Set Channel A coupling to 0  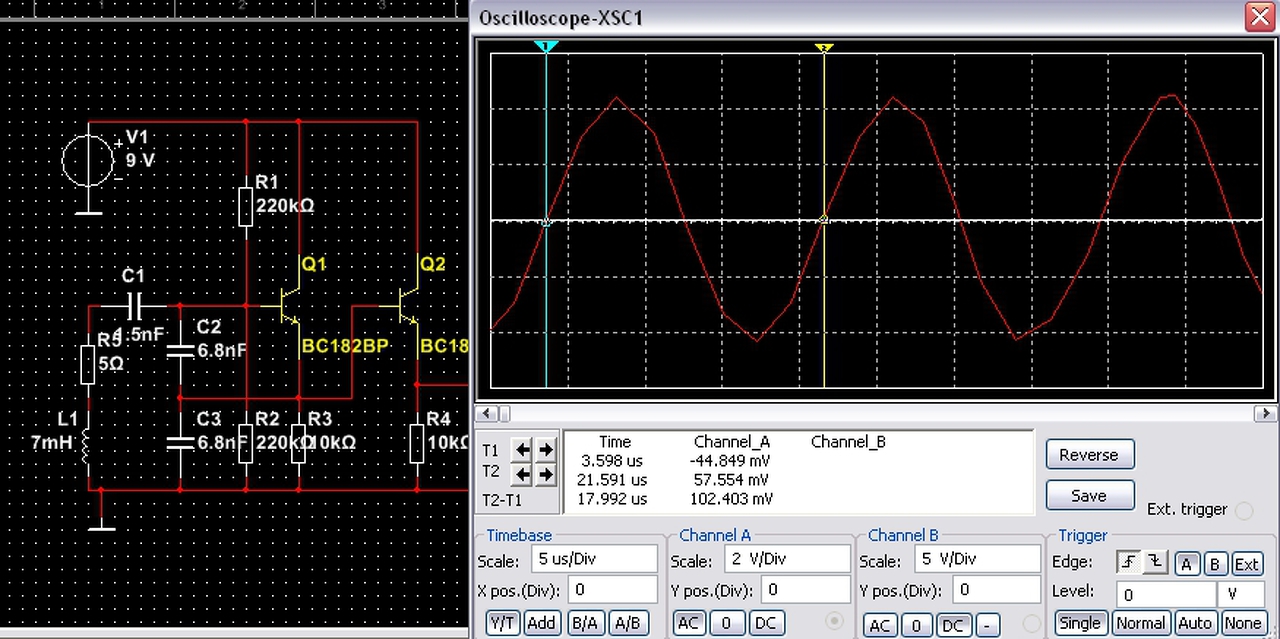click(726, 623)
